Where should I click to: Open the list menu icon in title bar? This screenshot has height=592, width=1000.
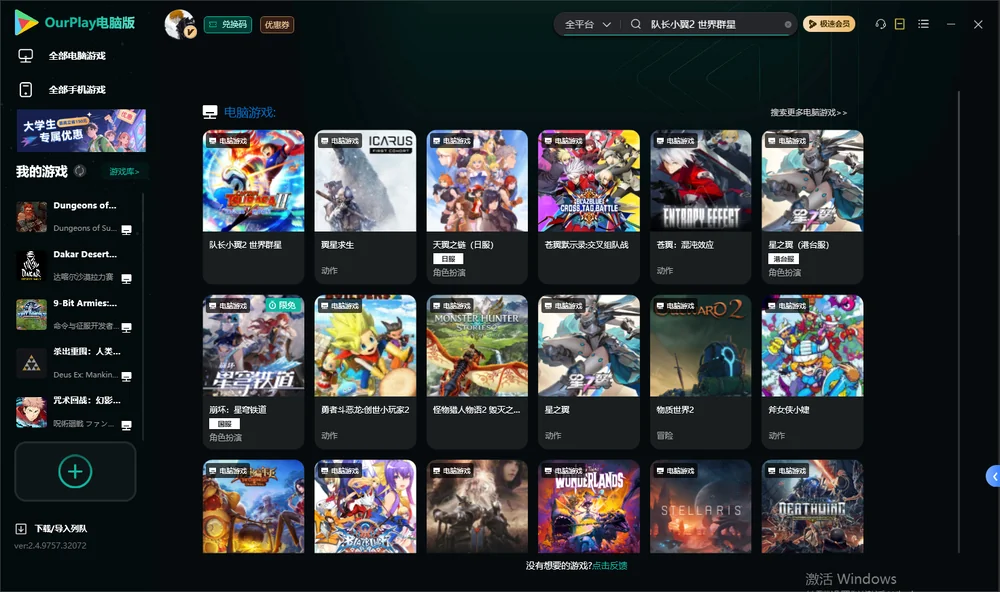pyautogui.click(x=923, y=24)
